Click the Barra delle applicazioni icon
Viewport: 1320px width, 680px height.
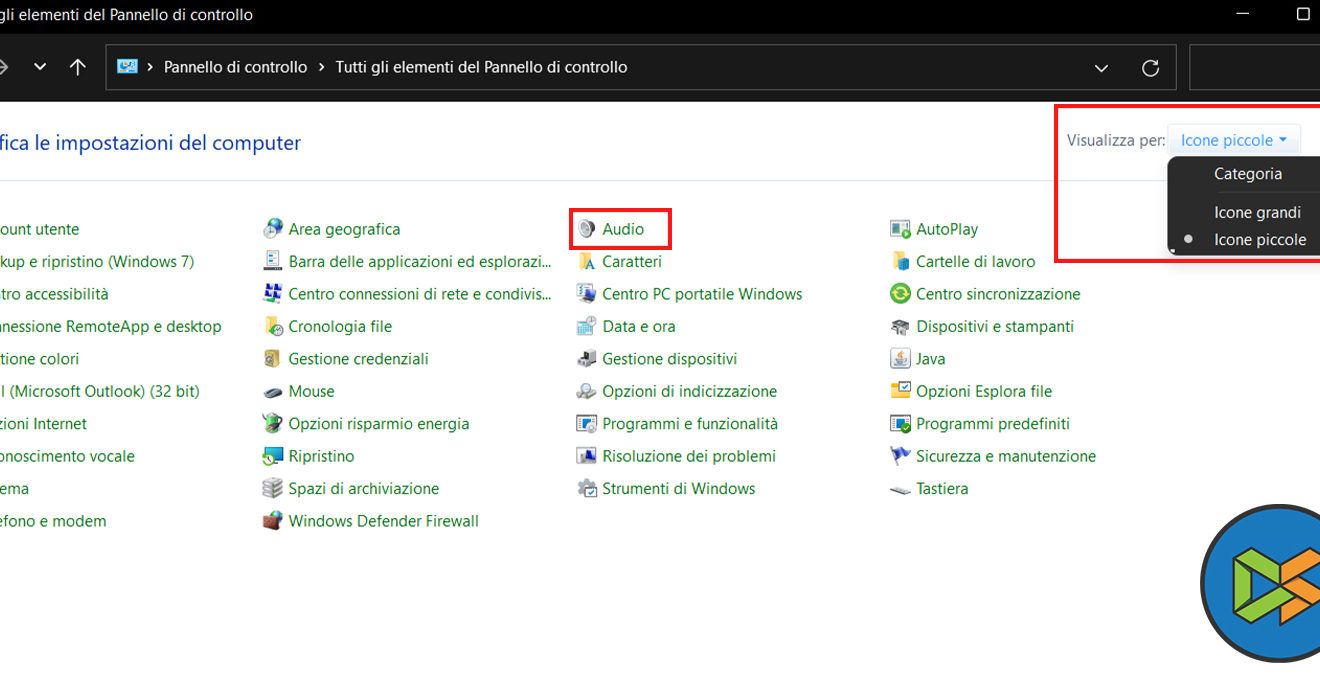tap(272, 261)
